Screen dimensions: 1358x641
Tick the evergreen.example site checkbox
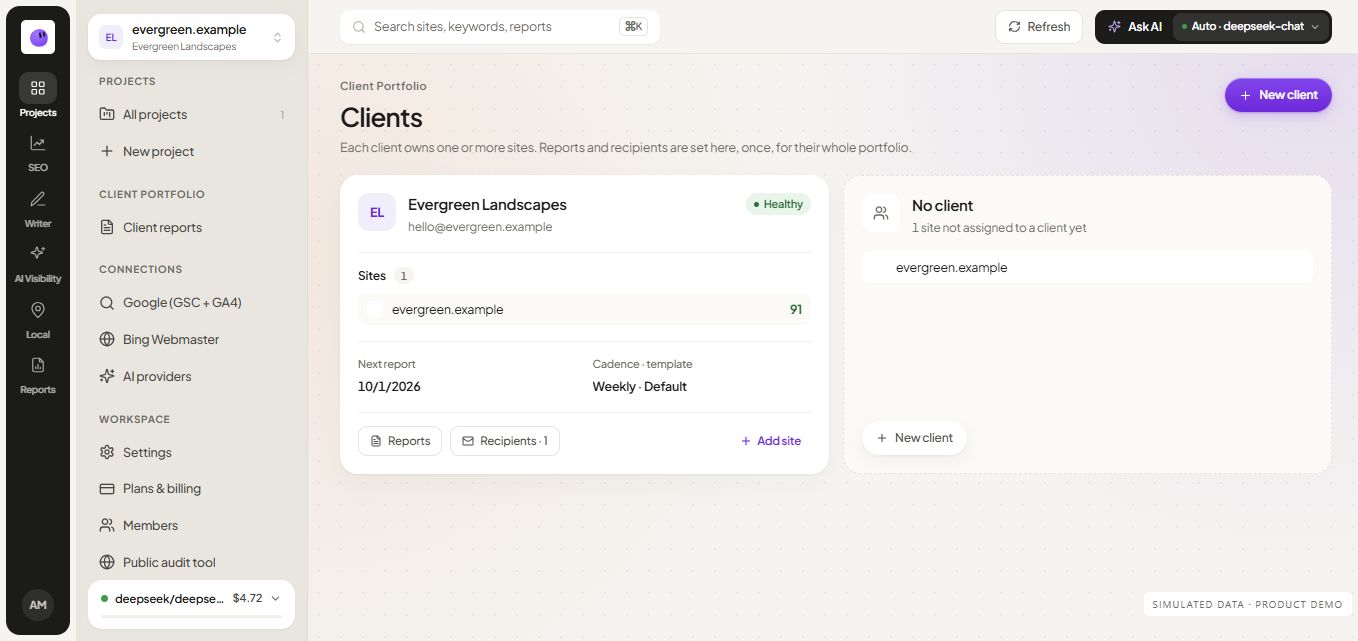coord(375,309)
